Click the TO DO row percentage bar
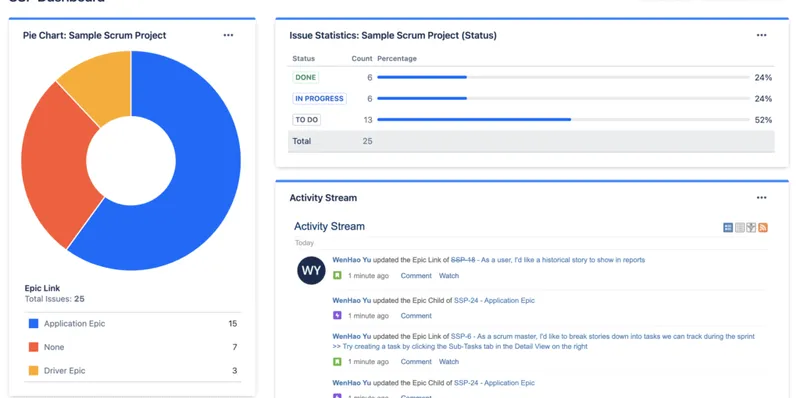This screenshot has width=800, height=398. click(x=563, y=120)
